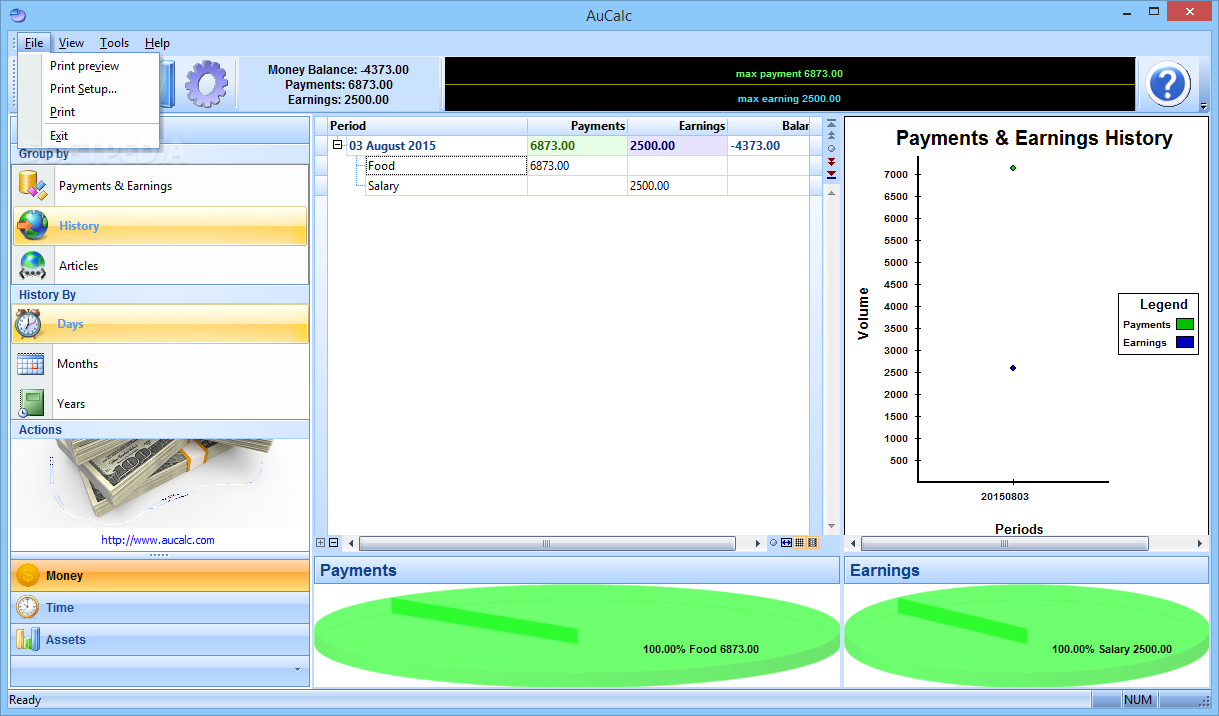The width and height of the screenshot is (1219, 716).
Task: Choose Print preview from File menu
Action: pos(89,66)
